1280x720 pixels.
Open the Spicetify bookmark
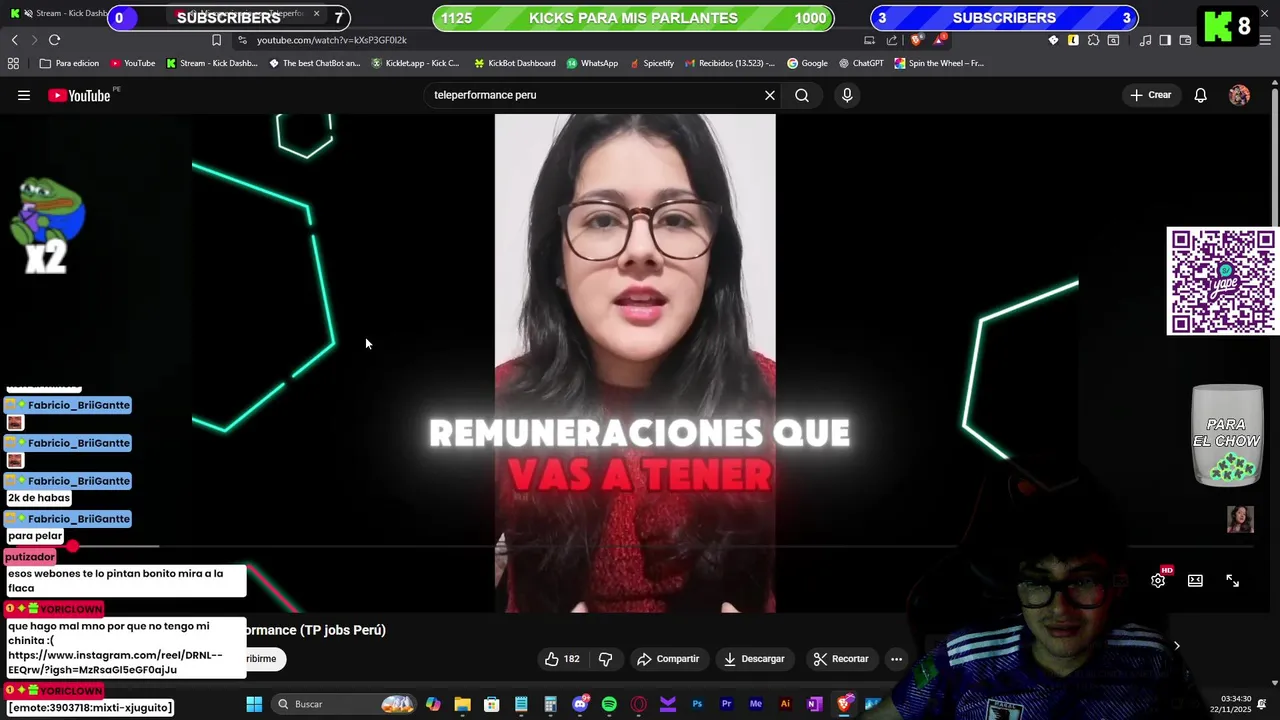pyautogui.click(x=652, y=63)
